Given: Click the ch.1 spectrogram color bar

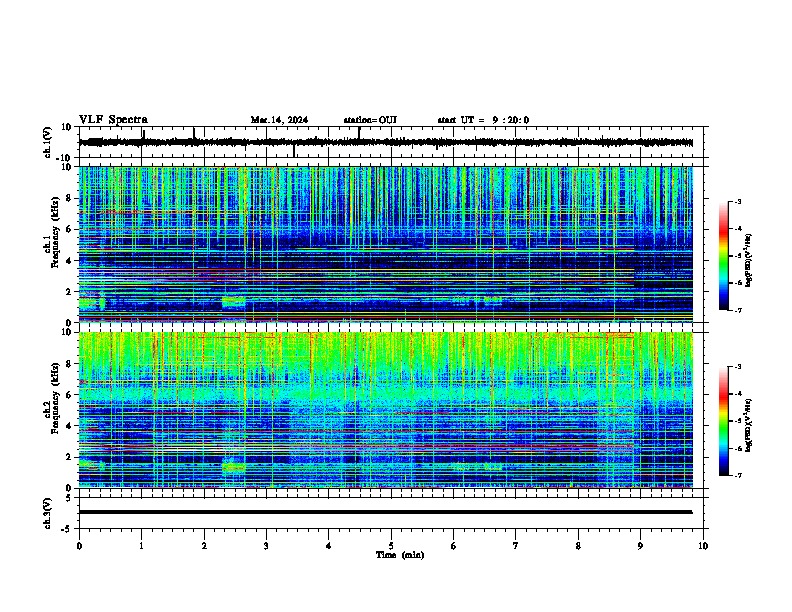Looking at the screenshot, I should coord(723,256).
